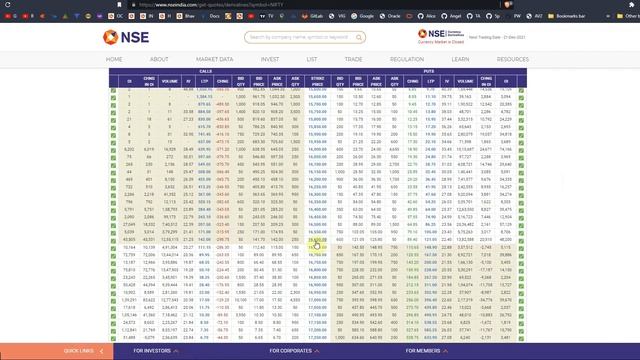Expand the FOR MEMBERS footer section

click(427, 351)
